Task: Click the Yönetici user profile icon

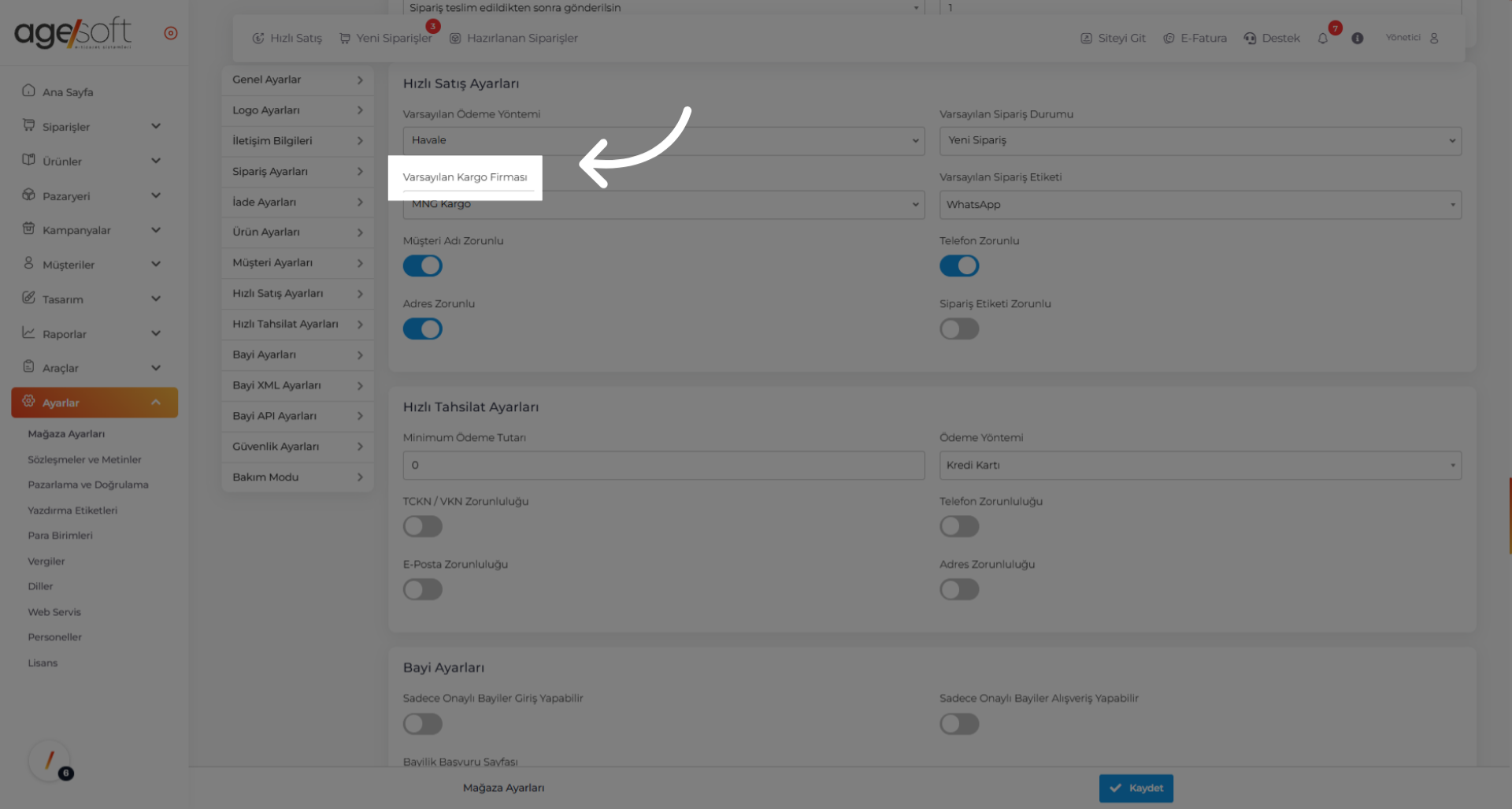Action: coord(1434,38)
